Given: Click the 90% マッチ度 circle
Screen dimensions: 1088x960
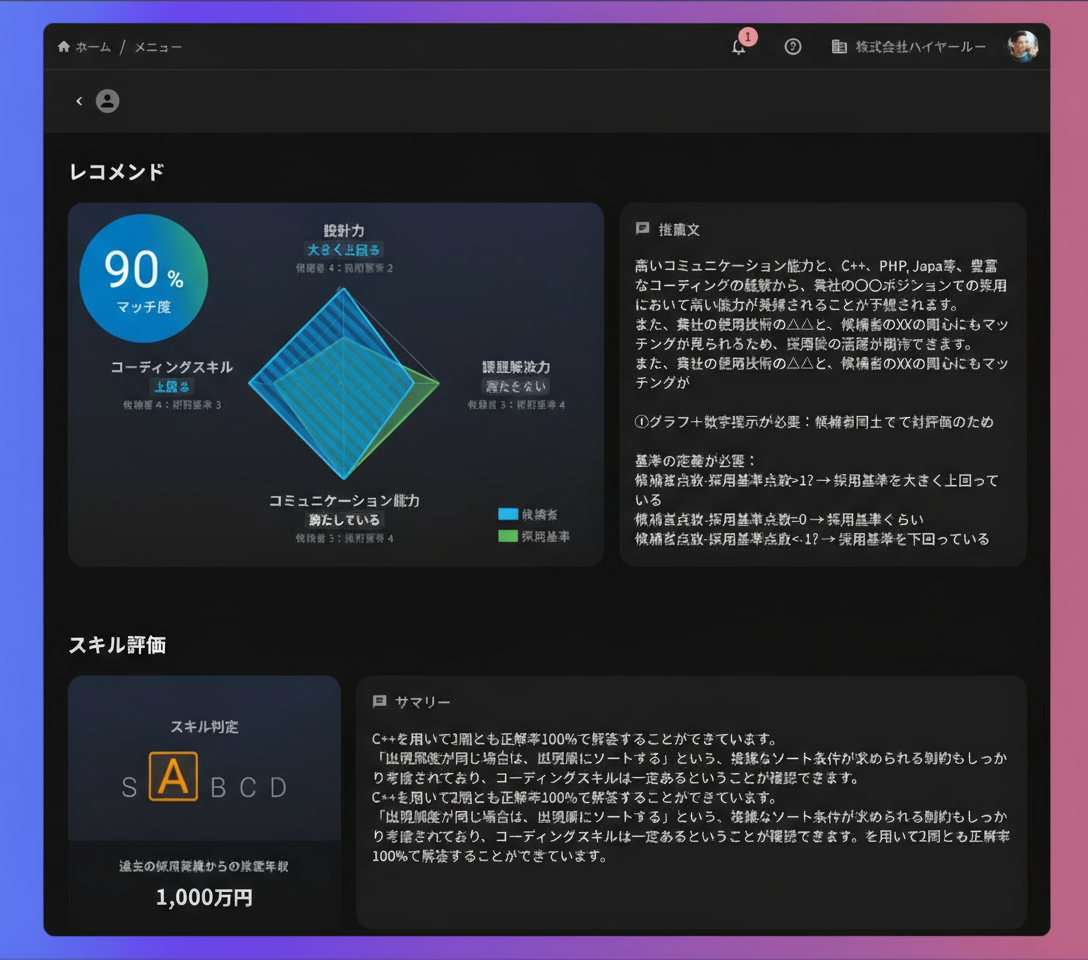Looking at the screenshot, I should point(144,278).
